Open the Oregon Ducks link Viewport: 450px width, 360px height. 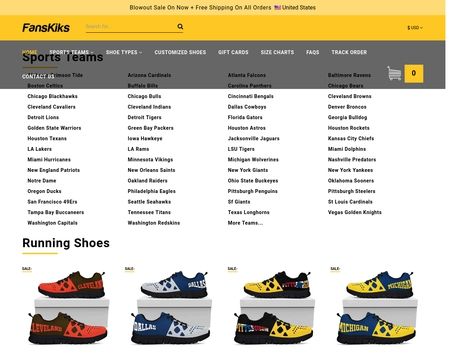(44, 191)
